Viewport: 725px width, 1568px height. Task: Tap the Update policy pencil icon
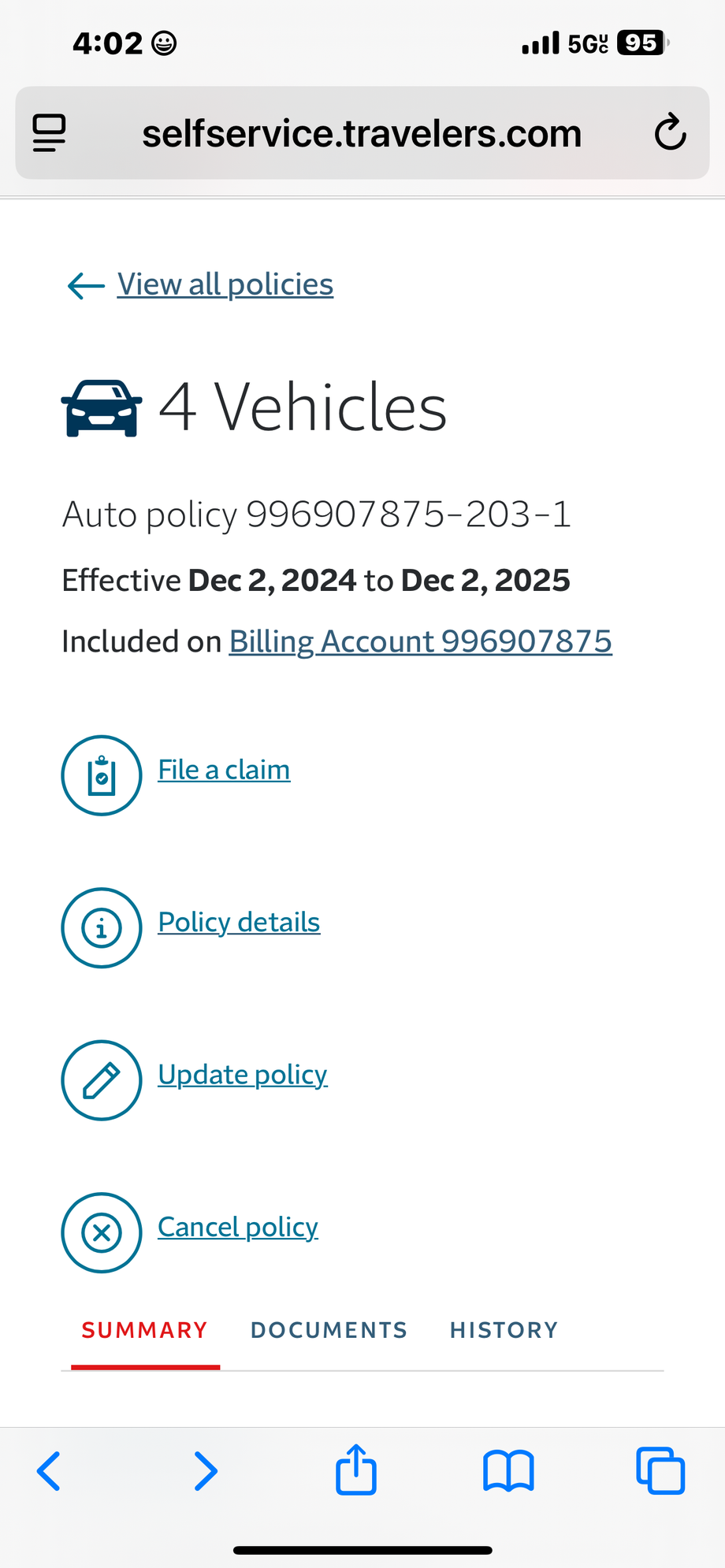pos(102,1080)
